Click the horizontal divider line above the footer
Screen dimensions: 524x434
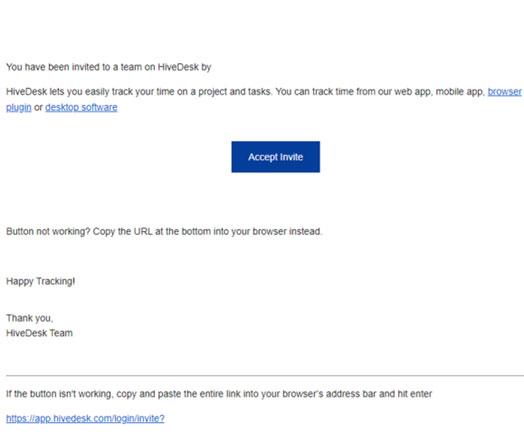[265, 376]
